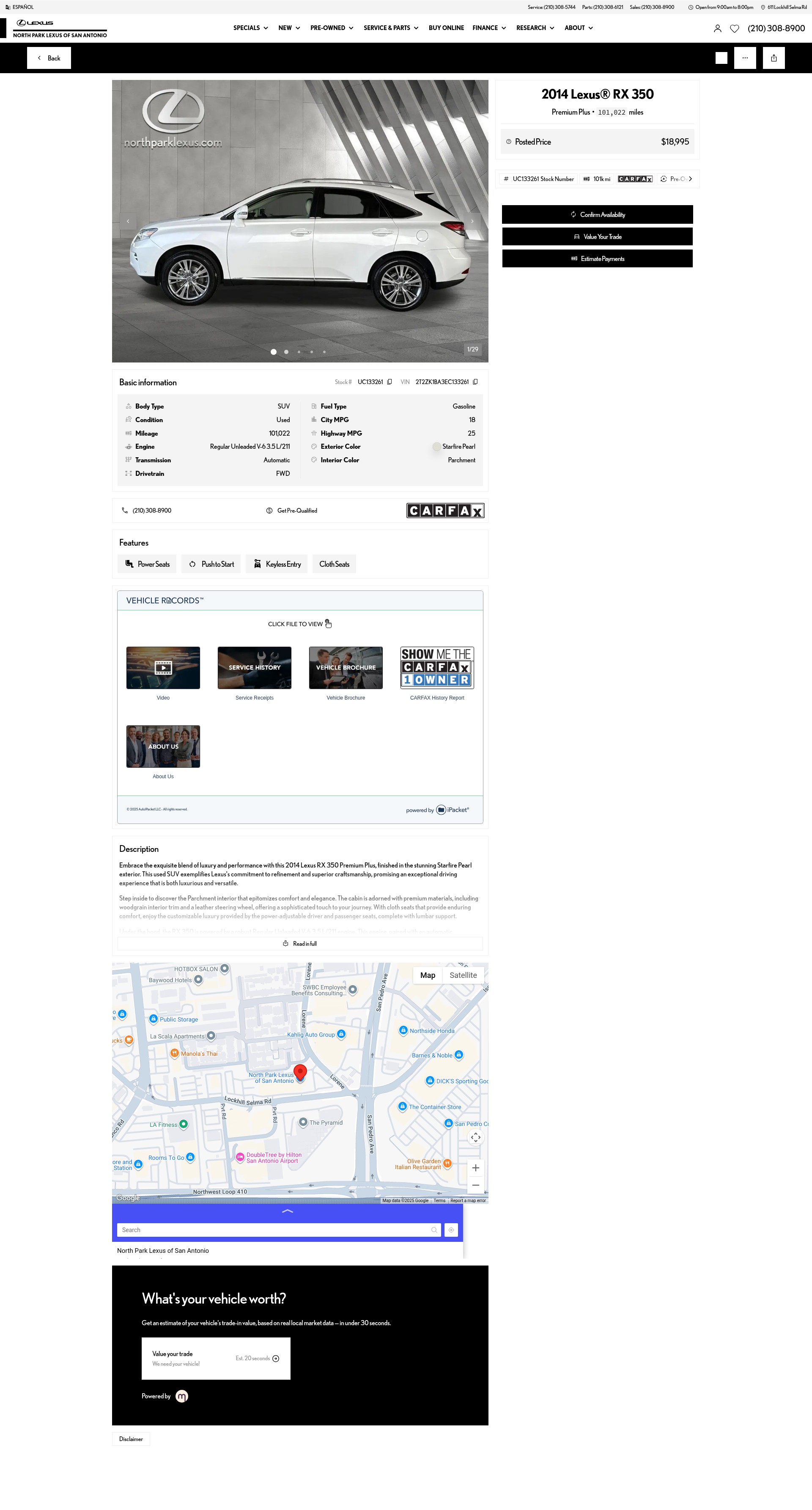
Task: Expand the About menu
Action: 579,27
